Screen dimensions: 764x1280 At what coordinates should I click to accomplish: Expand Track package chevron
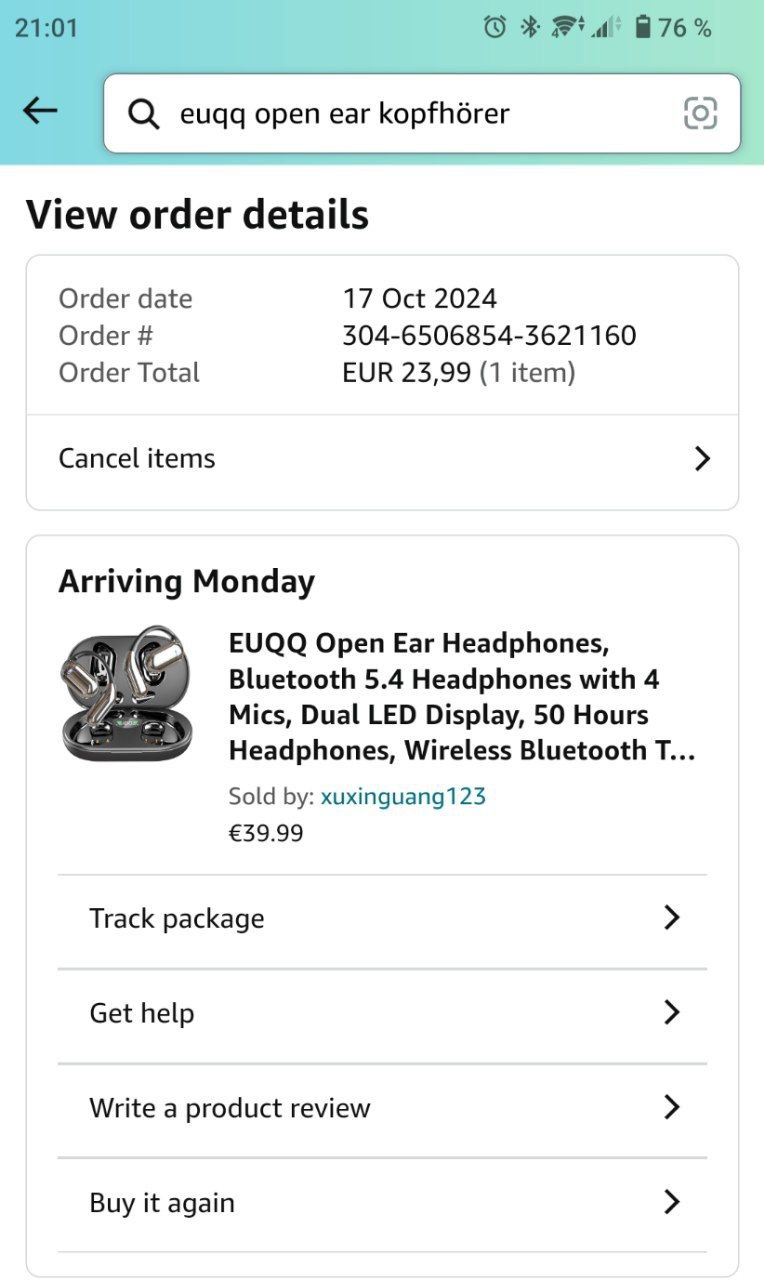(x=672, y=918)
